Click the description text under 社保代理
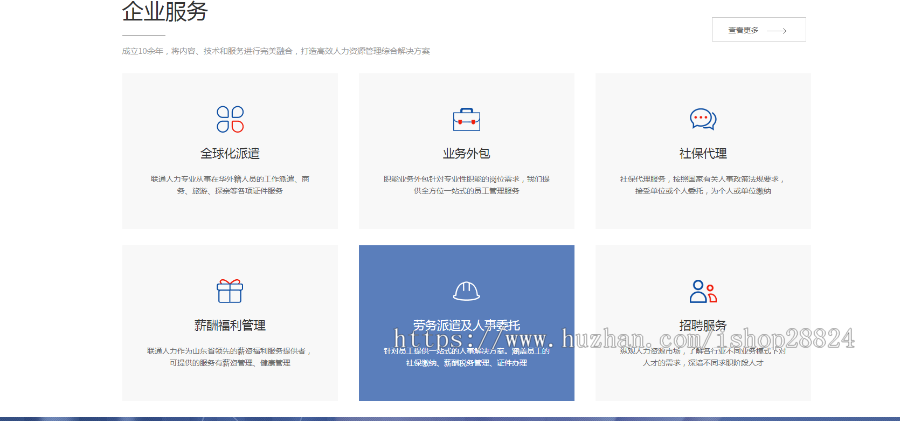900x421 pixels. click(x=703, y=185)
